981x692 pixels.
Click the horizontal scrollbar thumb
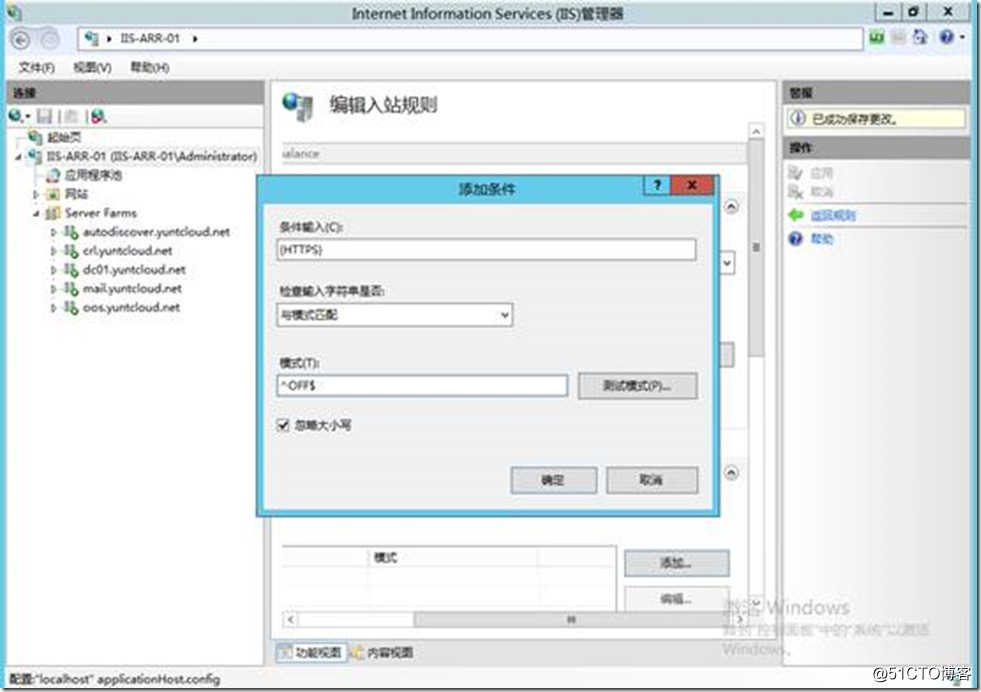pyautogui.click(x=570, y=619)
